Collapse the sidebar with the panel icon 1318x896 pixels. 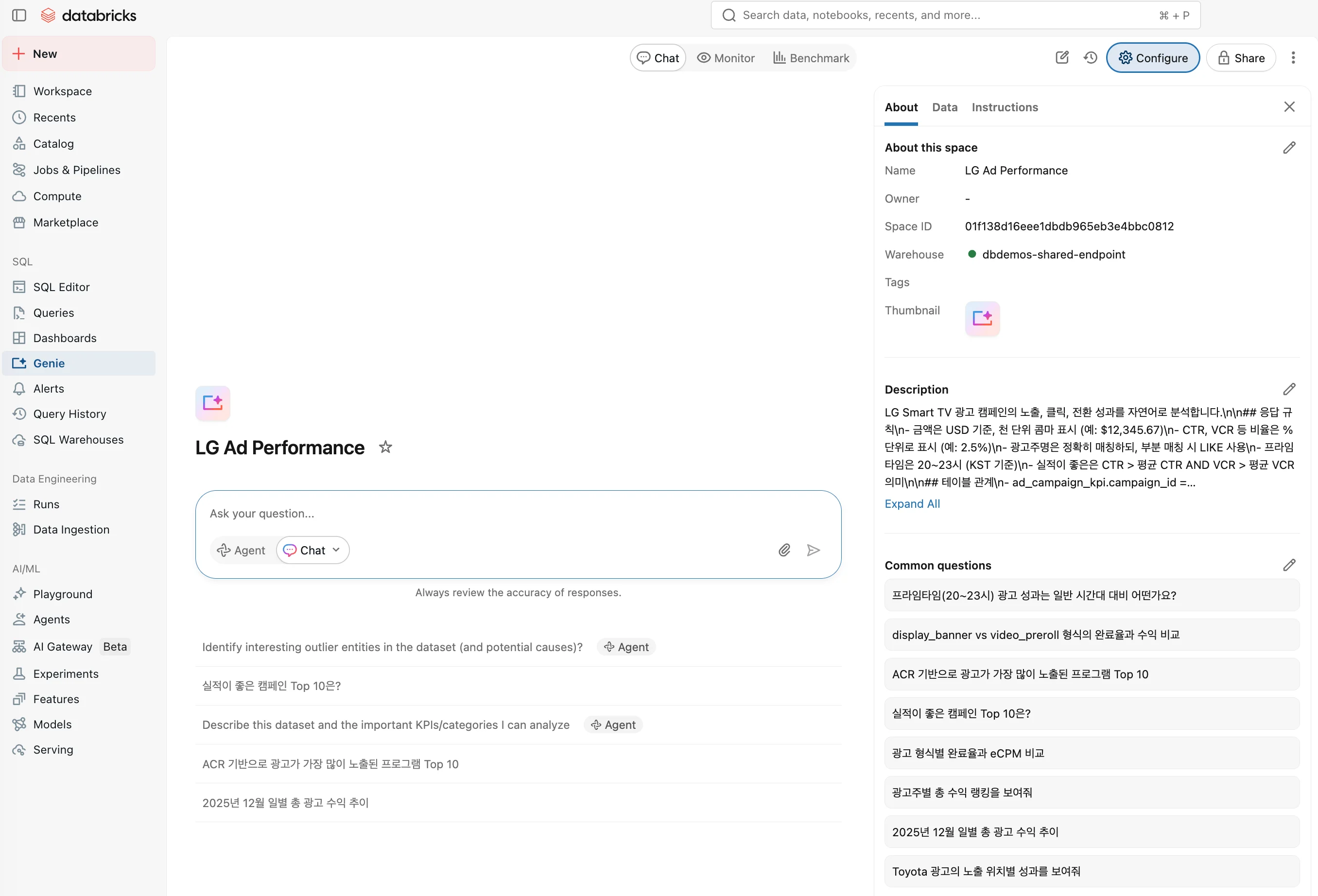(x=19, y=16)
